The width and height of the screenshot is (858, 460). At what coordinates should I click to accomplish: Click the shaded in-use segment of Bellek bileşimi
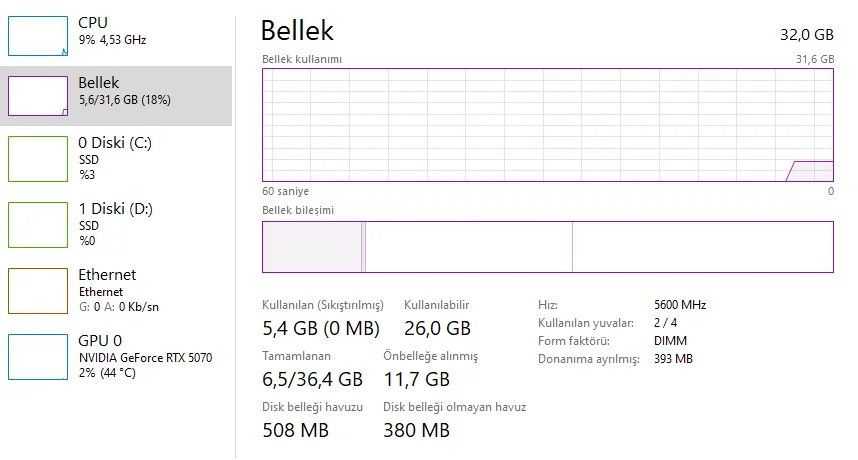[x=312, y=247]
